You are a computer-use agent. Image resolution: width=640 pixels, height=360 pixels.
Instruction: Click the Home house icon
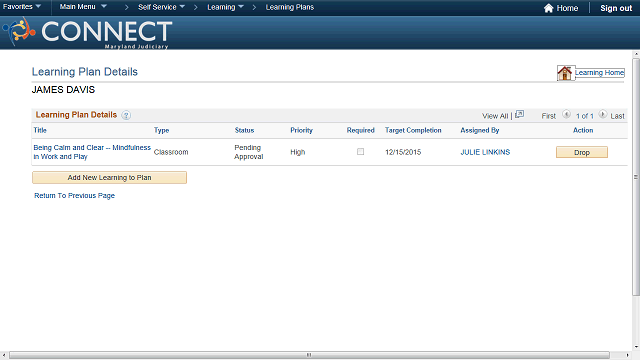(x=548, y=8)
